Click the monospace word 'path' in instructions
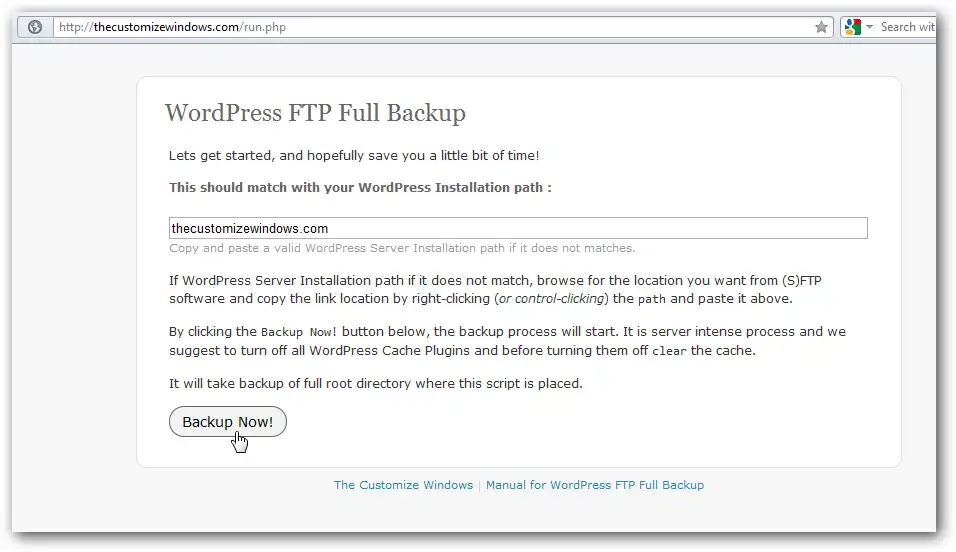The height and width of the screenshot is (552, 956). click(x=651, y=299)
